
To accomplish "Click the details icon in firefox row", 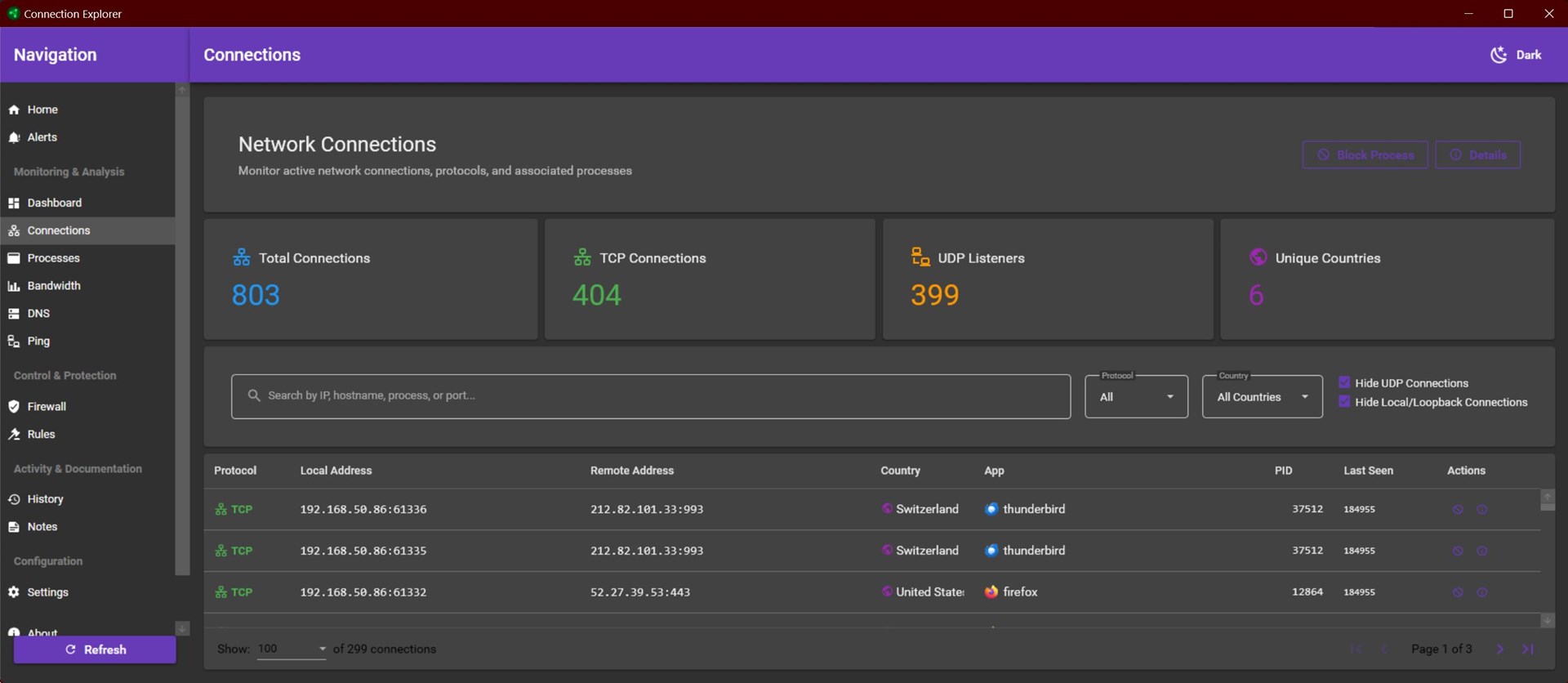I will point(1481,592).
